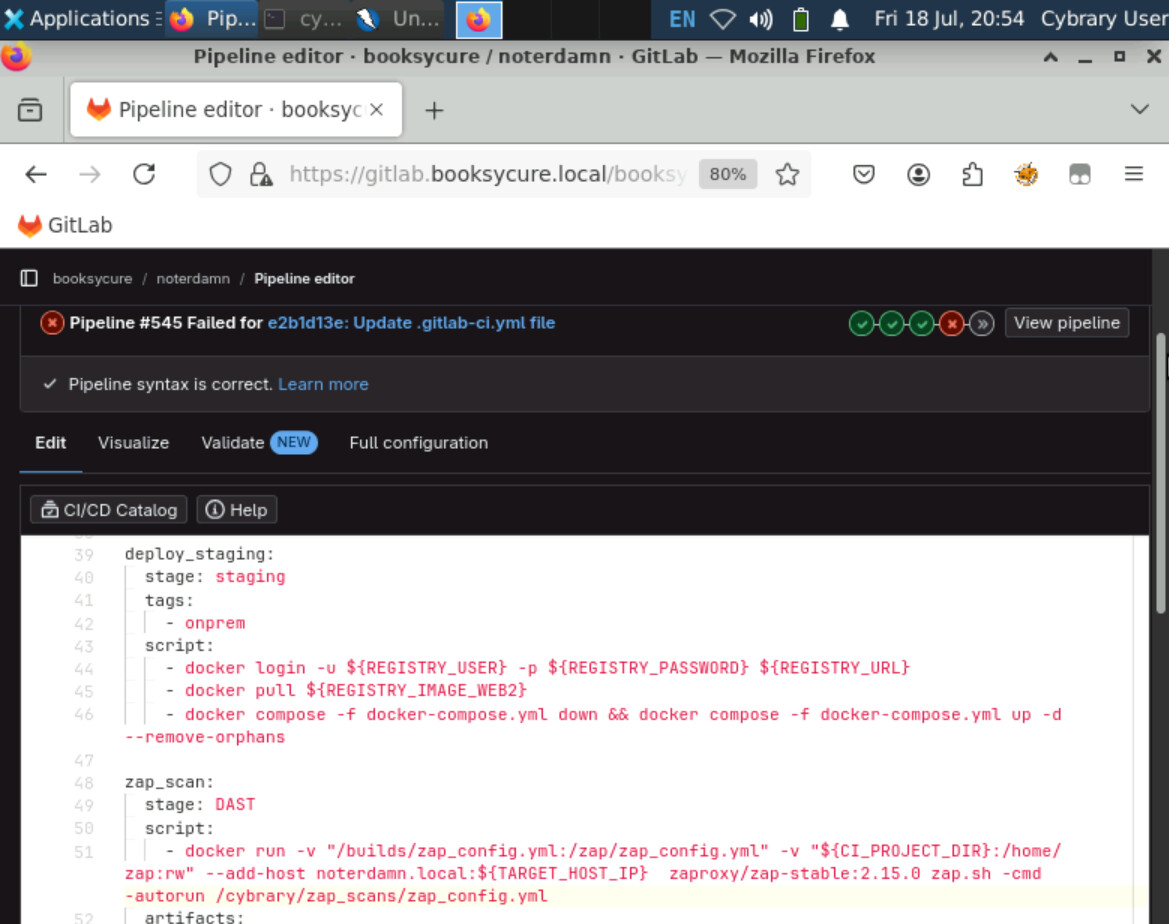The image size is (1169, 924).
Task: Bookmark this page with star icon
Action: click(x=787, y=175)
